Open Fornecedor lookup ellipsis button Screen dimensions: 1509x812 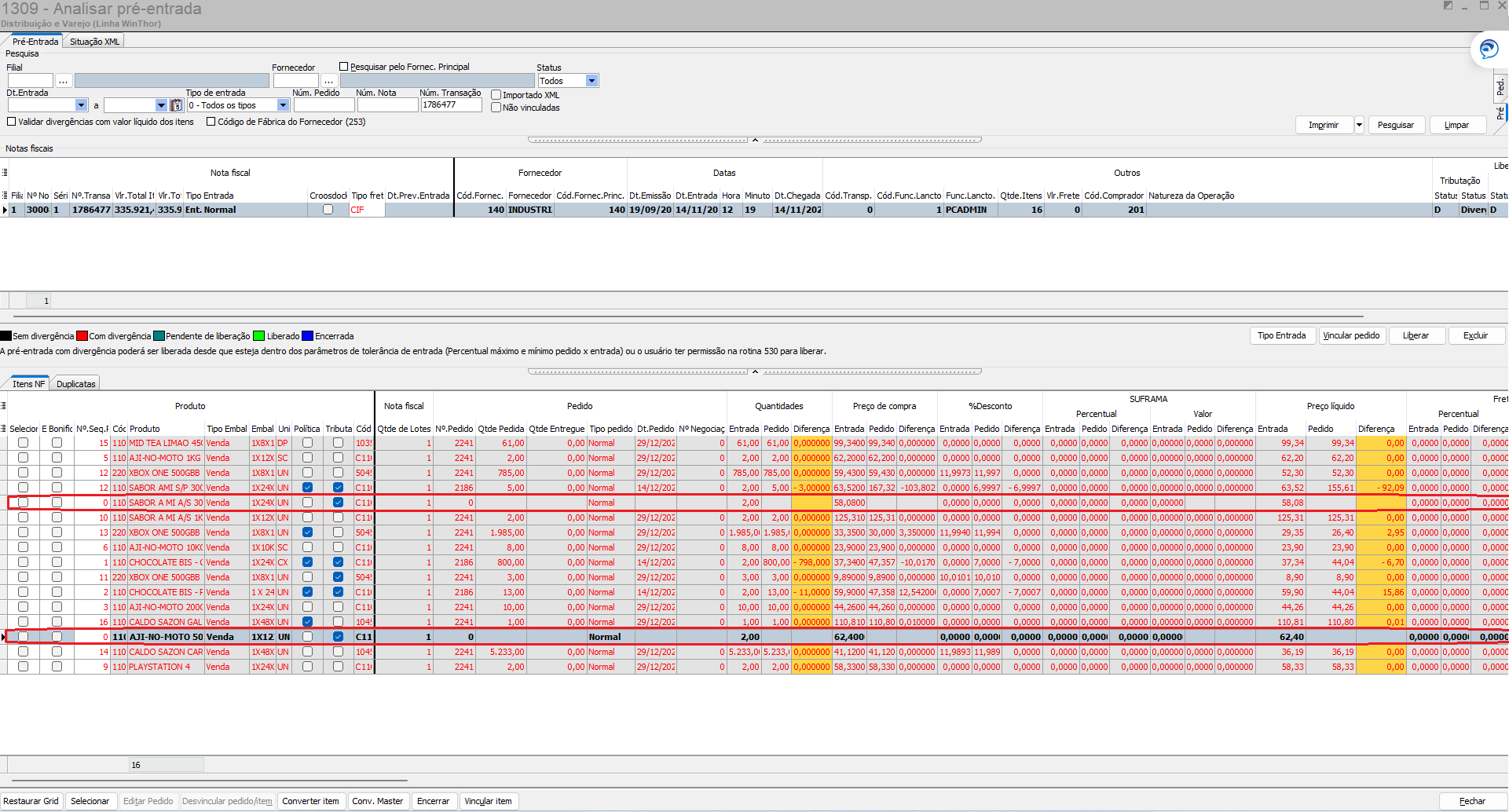click(x=328, y=81)
